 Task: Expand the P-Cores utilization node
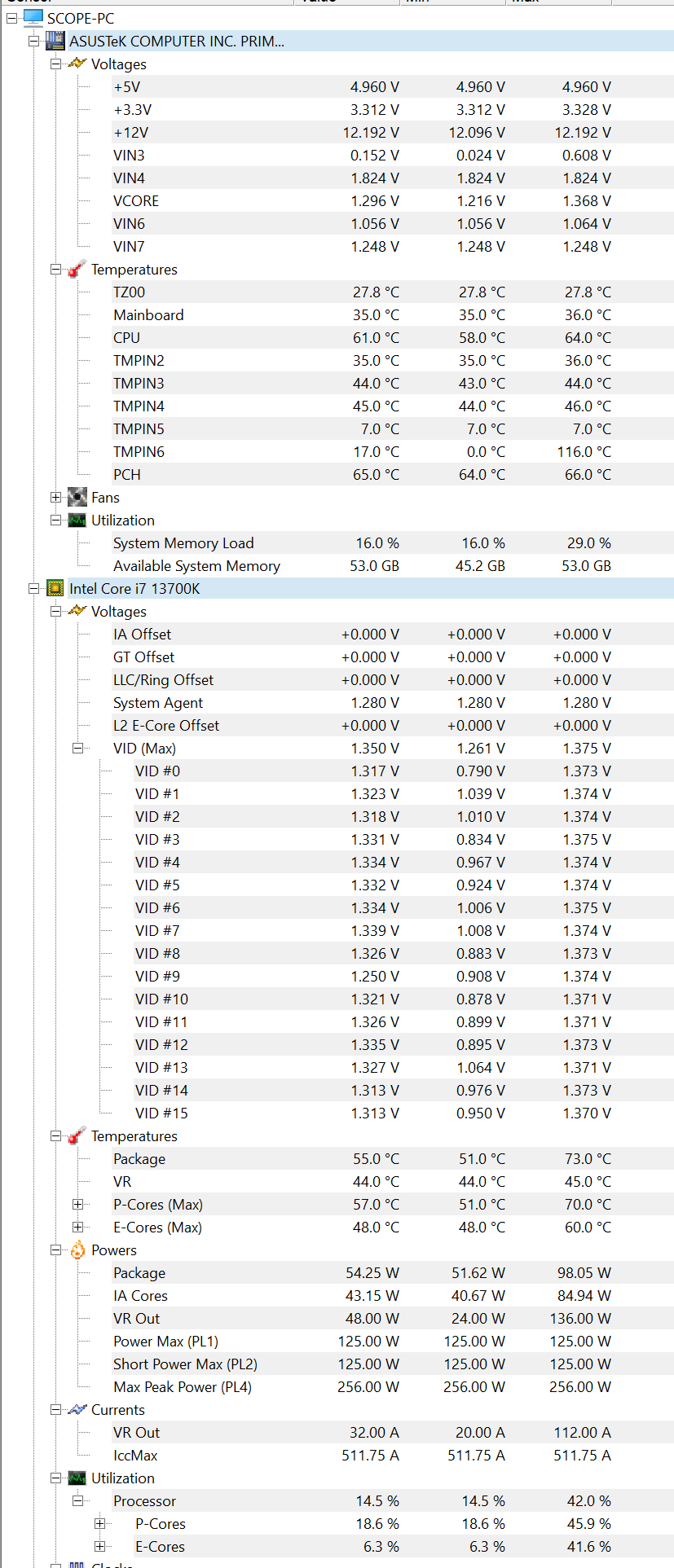tap(99, 1523)
